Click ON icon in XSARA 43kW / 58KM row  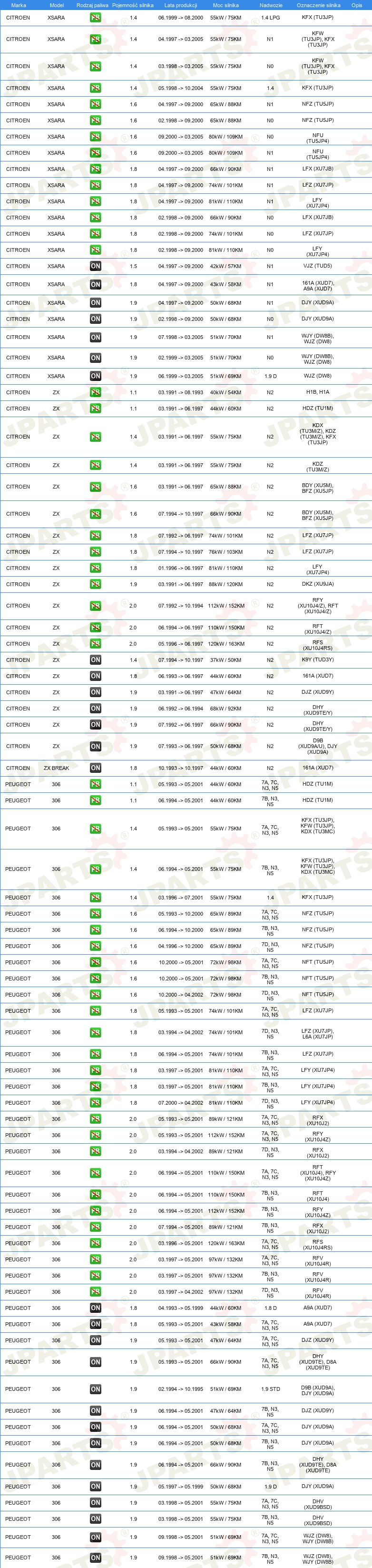(x=96, y=284)
